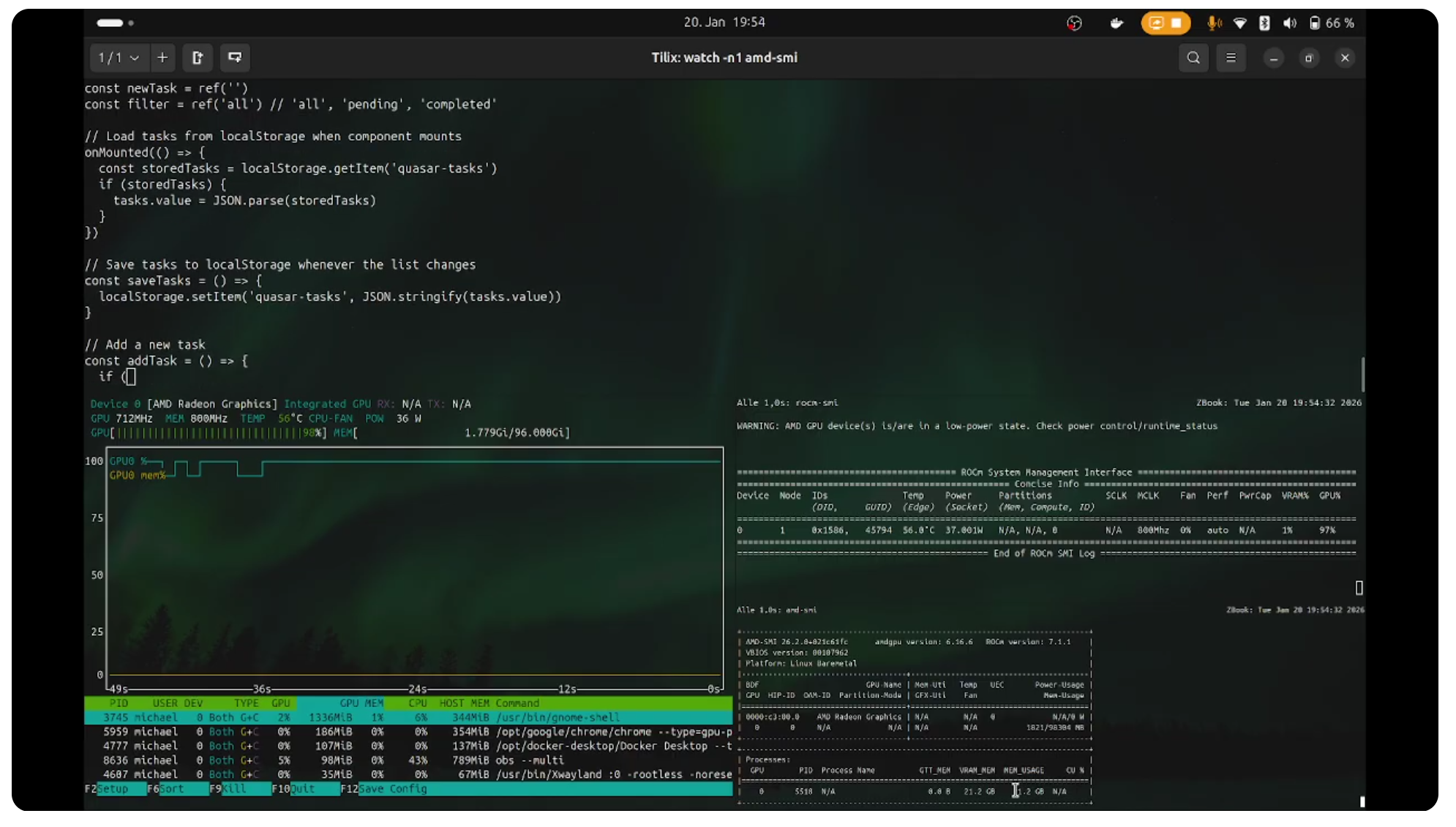The height and width of the screenshot is (827, 1456).
Task: Add a new Tilix session
Action: point(162,57)
